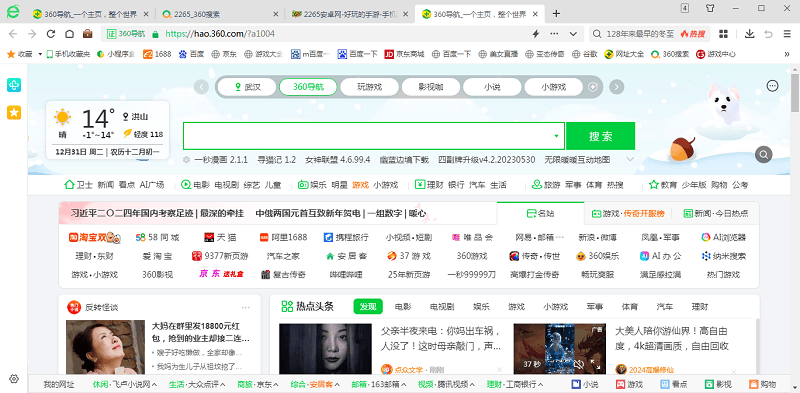This screenshot has width=800, height=393.
Task: Click the browser forward arrow
Action: click(x=32, y=34)
